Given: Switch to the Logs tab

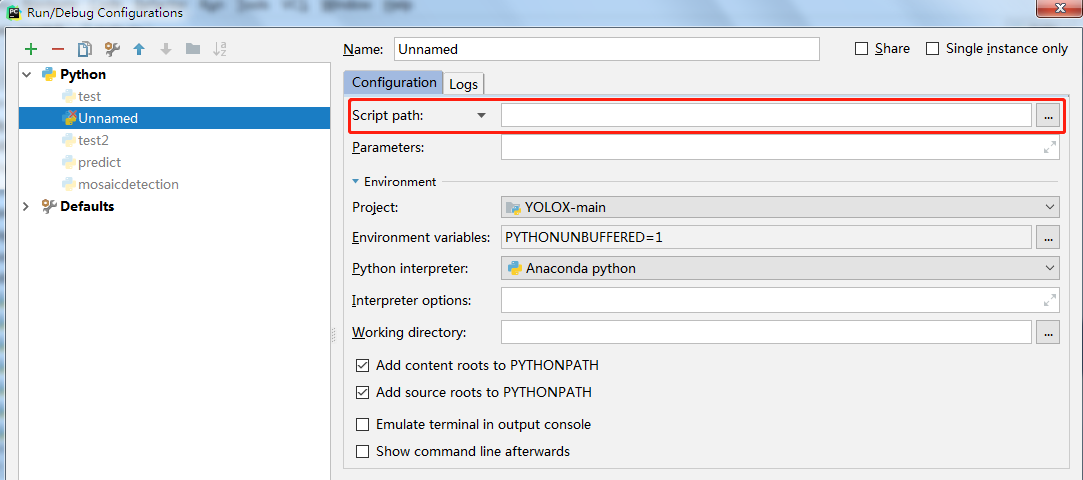Looking at the screenshot, I should coord(463,84).
